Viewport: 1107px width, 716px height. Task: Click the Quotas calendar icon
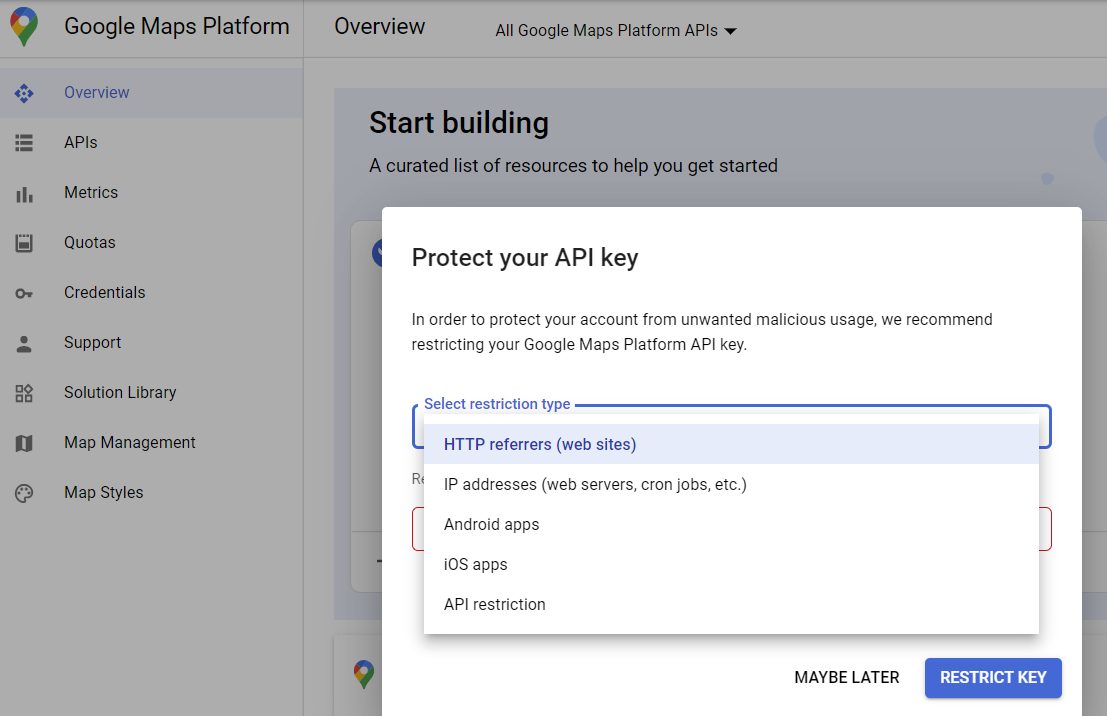(24, 243)
